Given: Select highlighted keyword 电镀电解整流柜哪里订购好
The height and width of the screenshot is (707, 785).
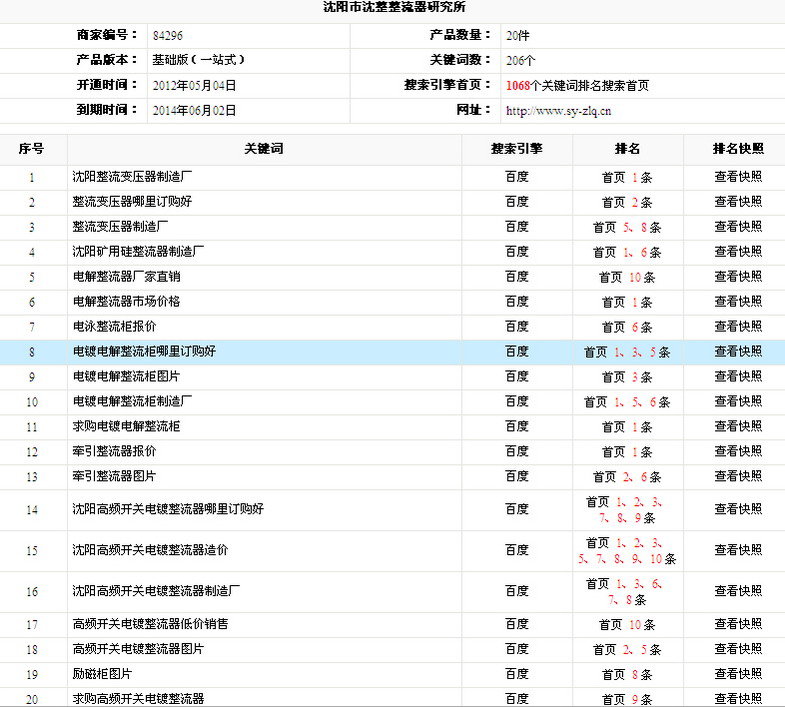Looking at the screenshot, I should point(144,351).
